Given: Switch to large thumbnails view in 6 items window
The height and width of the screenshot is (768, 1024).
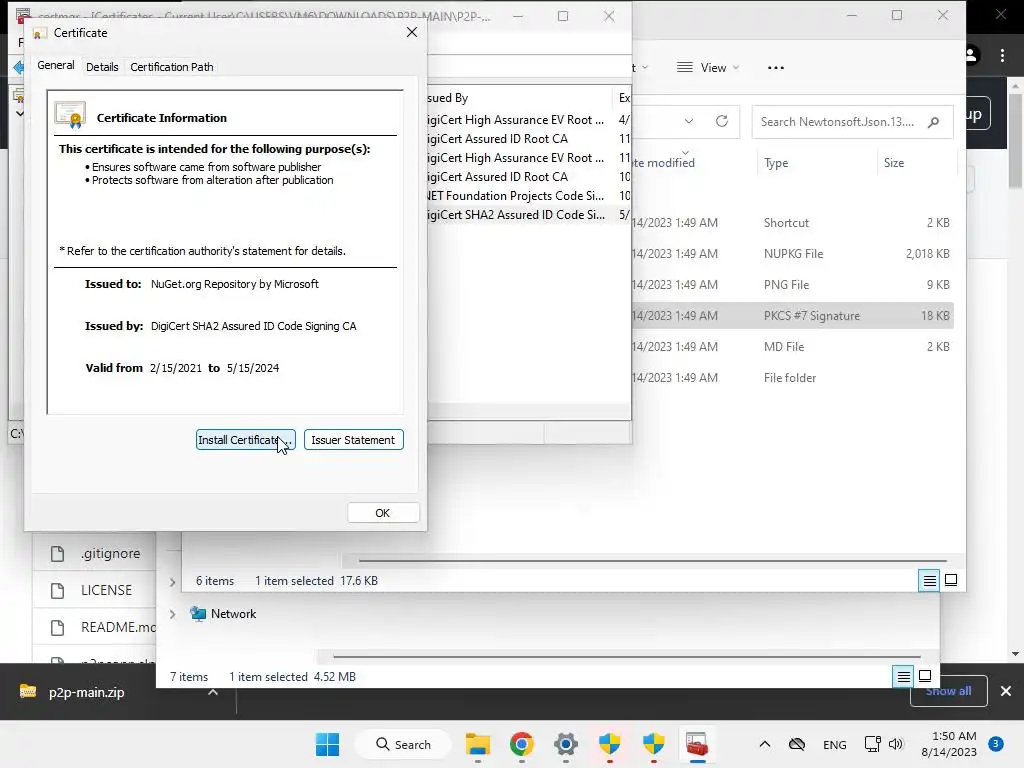Looking at the screenshot, I should (x=951, y=580).
